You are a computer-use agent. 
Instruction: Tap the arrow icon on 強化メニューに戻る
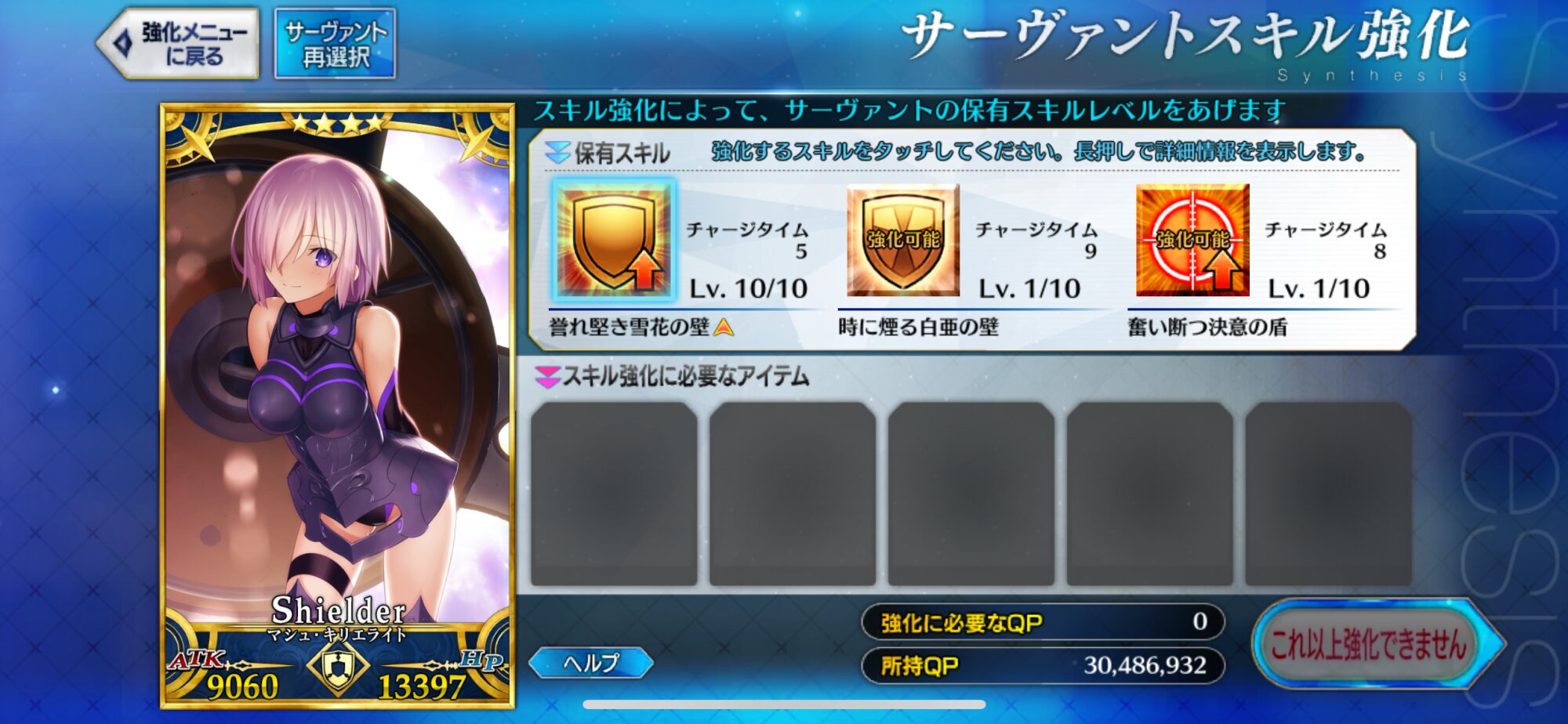tap(123, 43)
